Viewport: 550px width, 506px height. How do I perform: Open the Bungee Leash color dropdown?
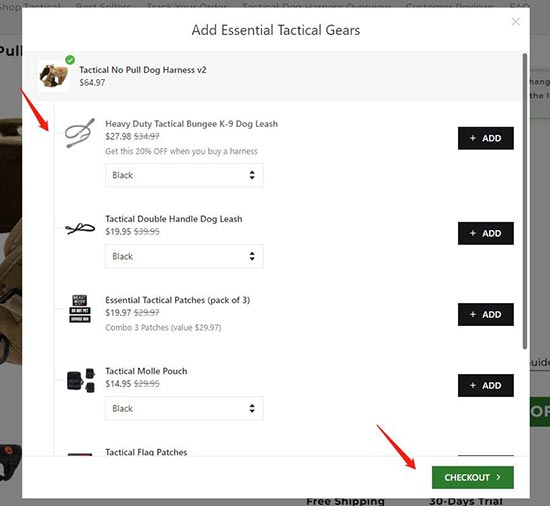pyautogui.click(x=184, y=175)
